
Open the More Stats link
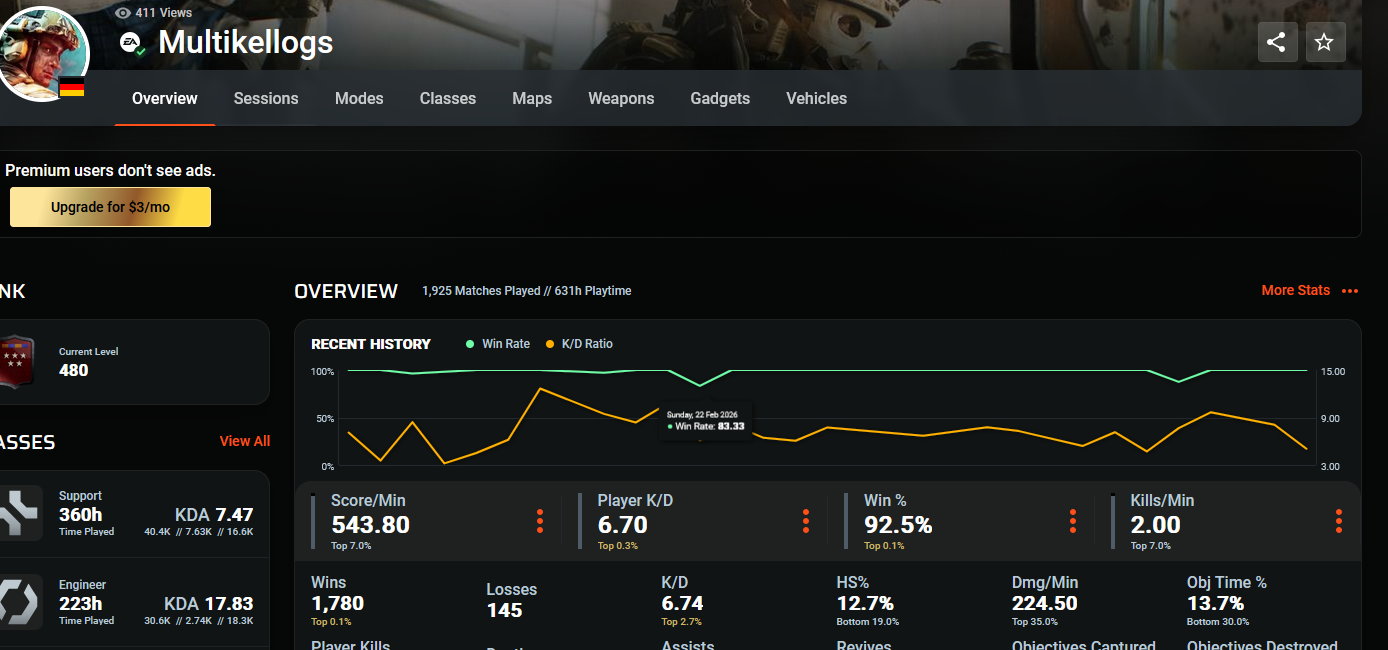tap(1295, 290)
